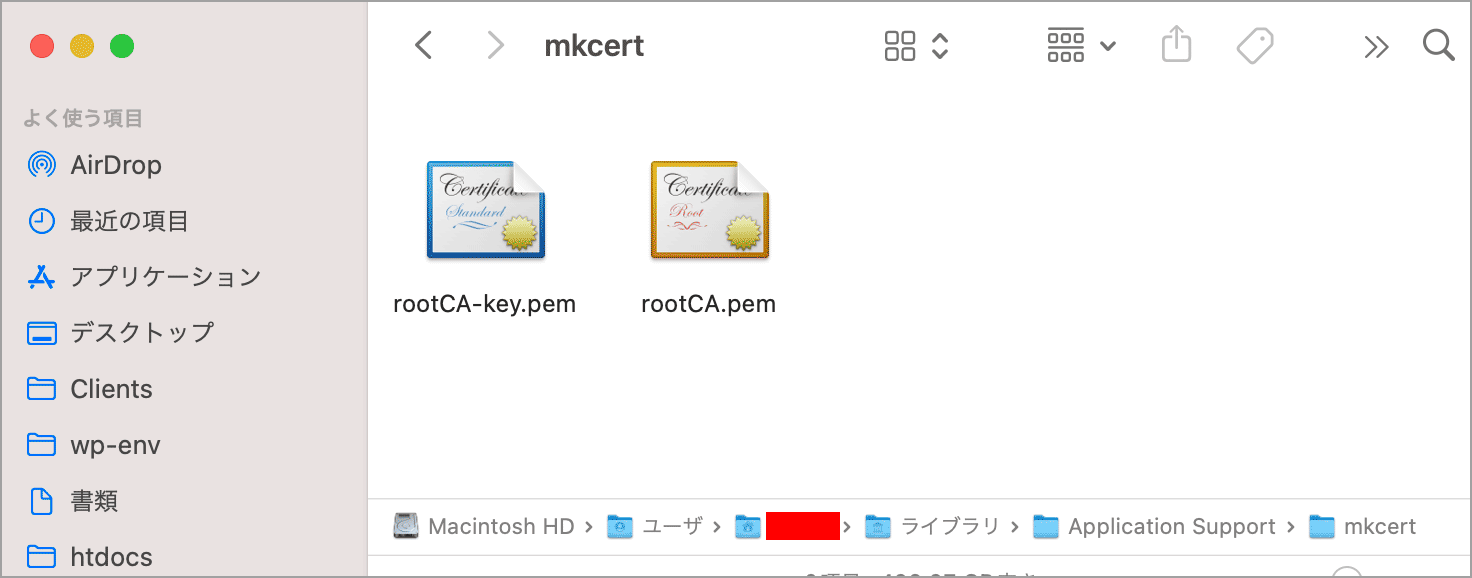This screenshot has height=578, width=1472.
Task: Open the Share toolbar icon
Action: [1177, 44]
